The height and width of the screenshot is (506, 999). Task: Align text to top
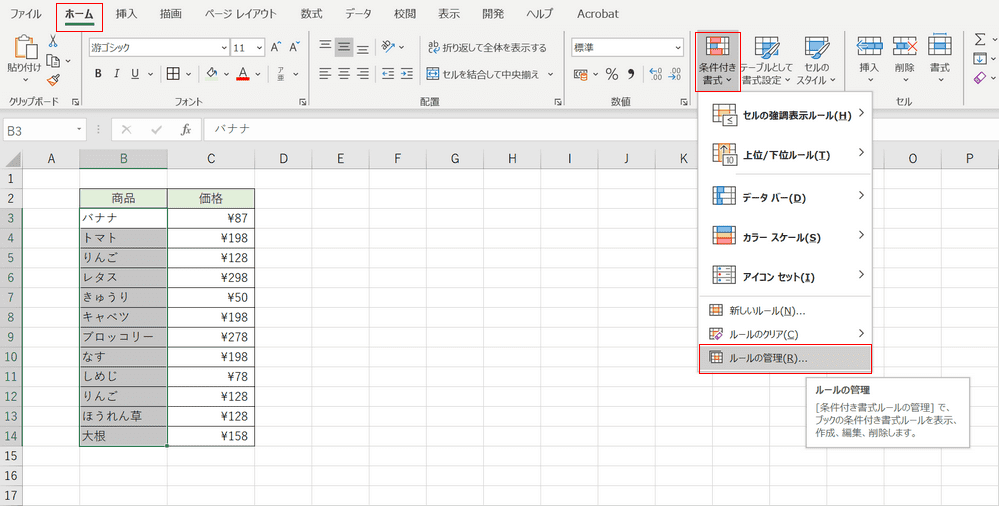point(326,47)
